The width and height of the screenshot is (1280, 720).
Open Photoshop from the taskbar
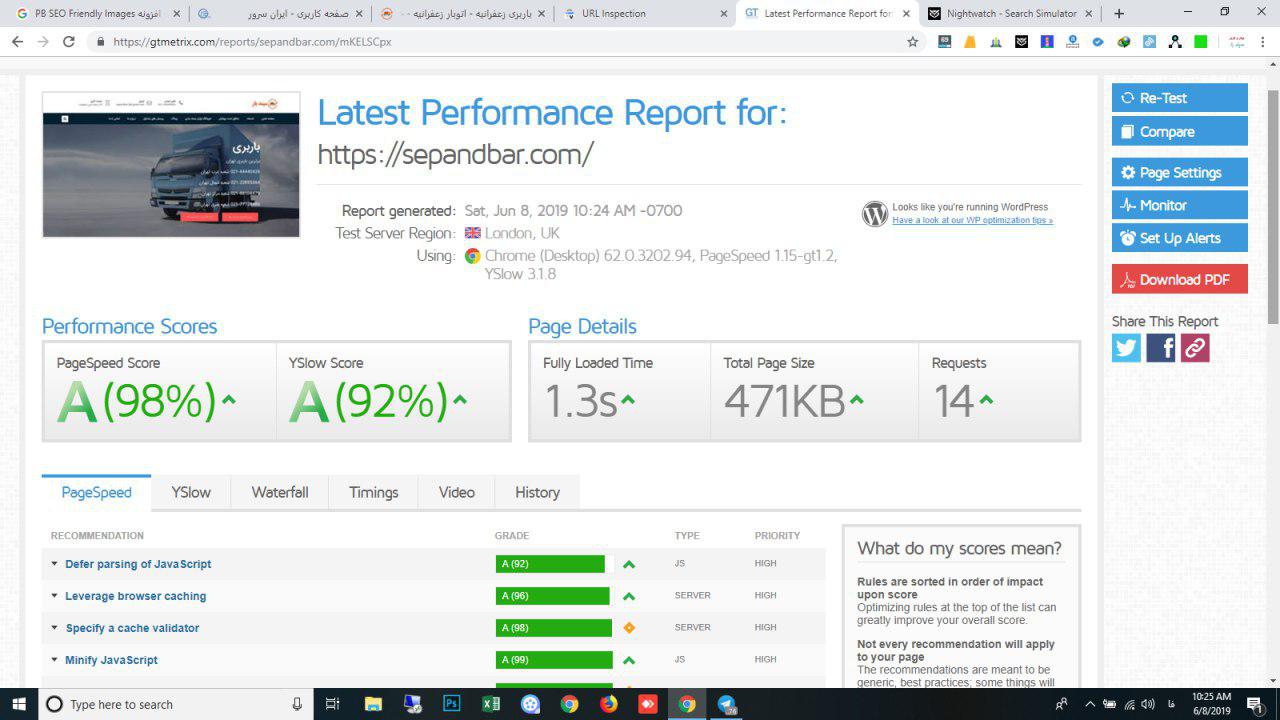(x=451, y=704)
